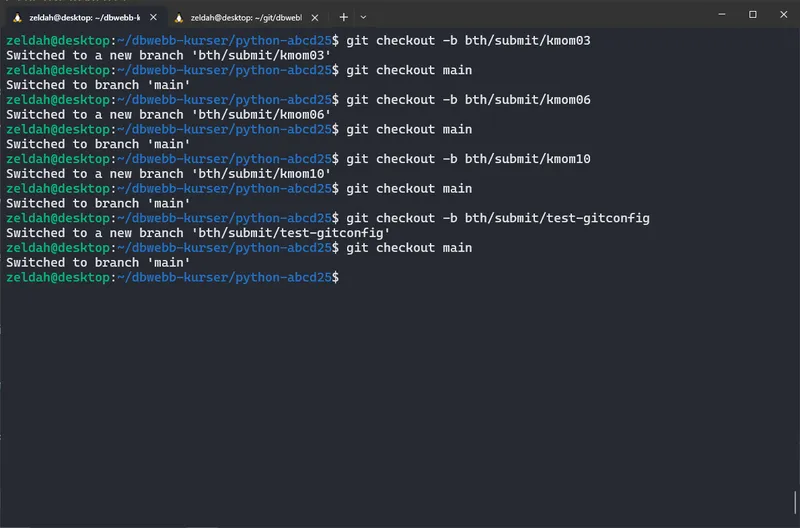The width and height of the screenshot is (800, 528).
Task: Click the empty title bar area beside the tabs
Action: click(x=540, y=15)
